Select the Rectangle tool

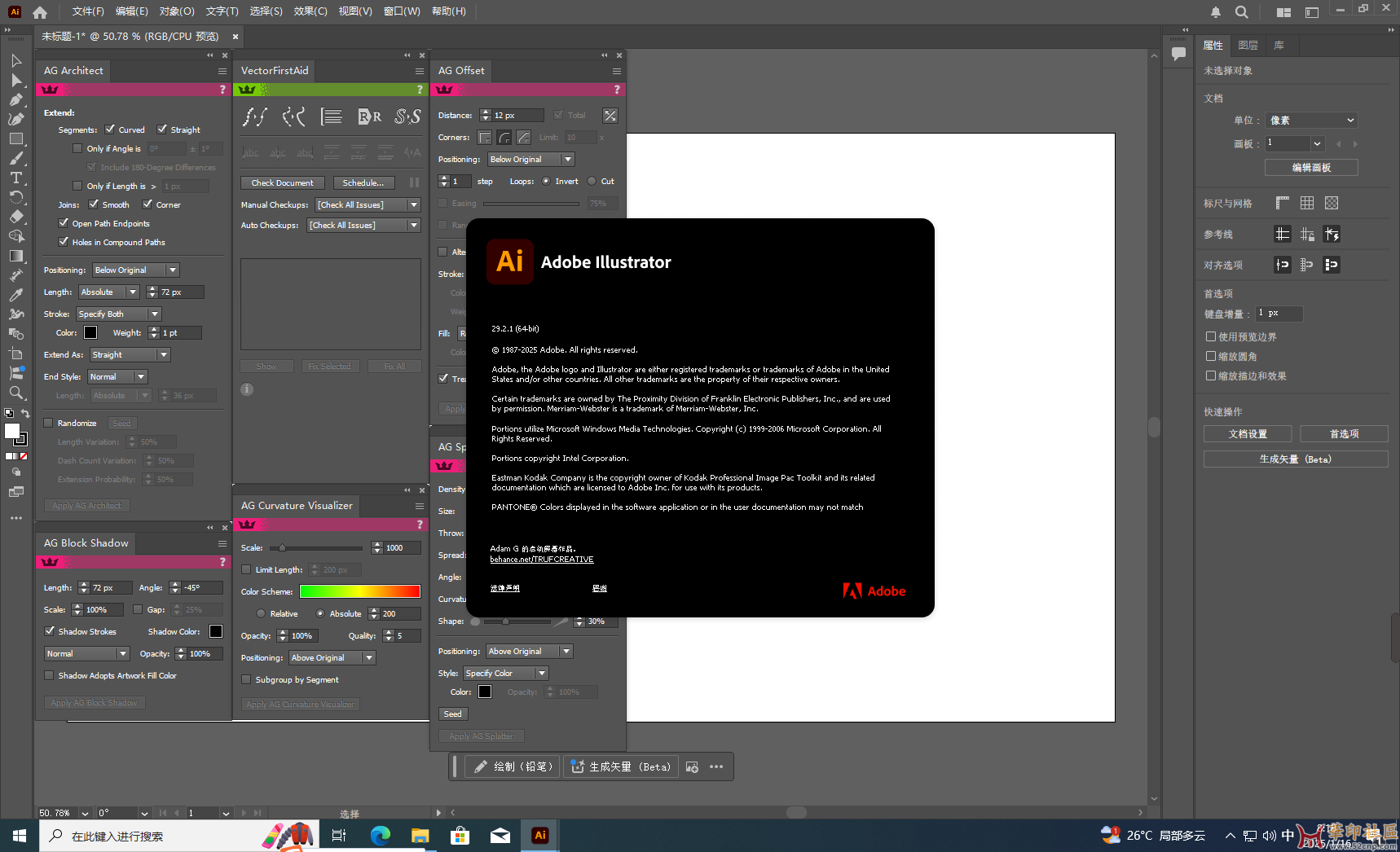click(16, 139)
